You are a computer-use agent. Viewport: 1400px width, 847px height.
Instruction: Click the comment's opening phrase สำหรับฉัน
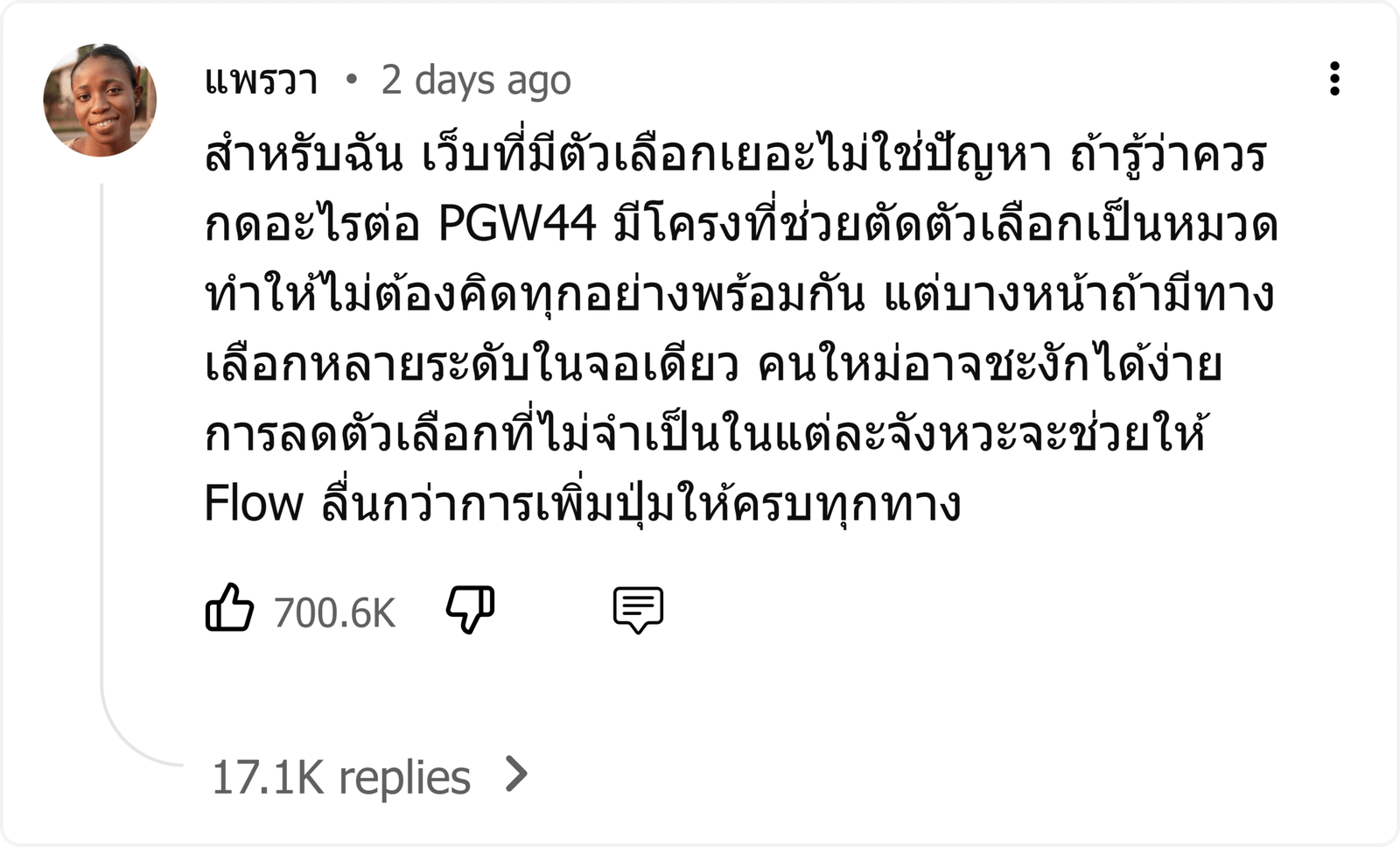pyautogui.click(x=304, y=156)
